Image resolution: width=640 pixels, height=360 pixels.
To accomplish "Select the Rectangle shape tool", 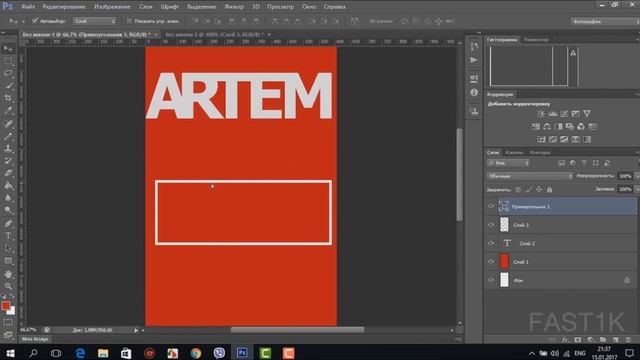I will coord(8,260).
